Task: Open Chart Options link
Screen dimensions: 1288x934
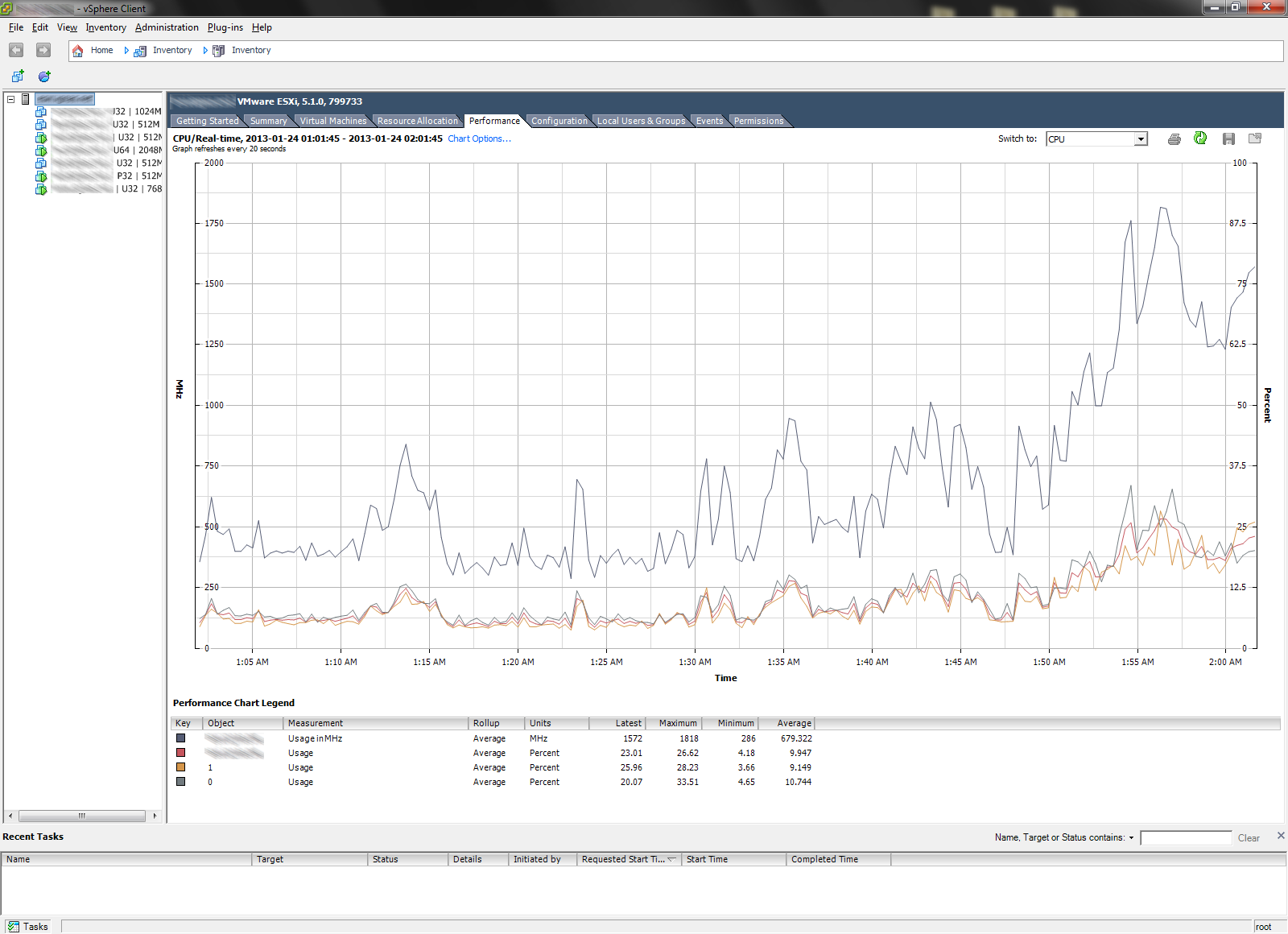Action: coord(479,138)
